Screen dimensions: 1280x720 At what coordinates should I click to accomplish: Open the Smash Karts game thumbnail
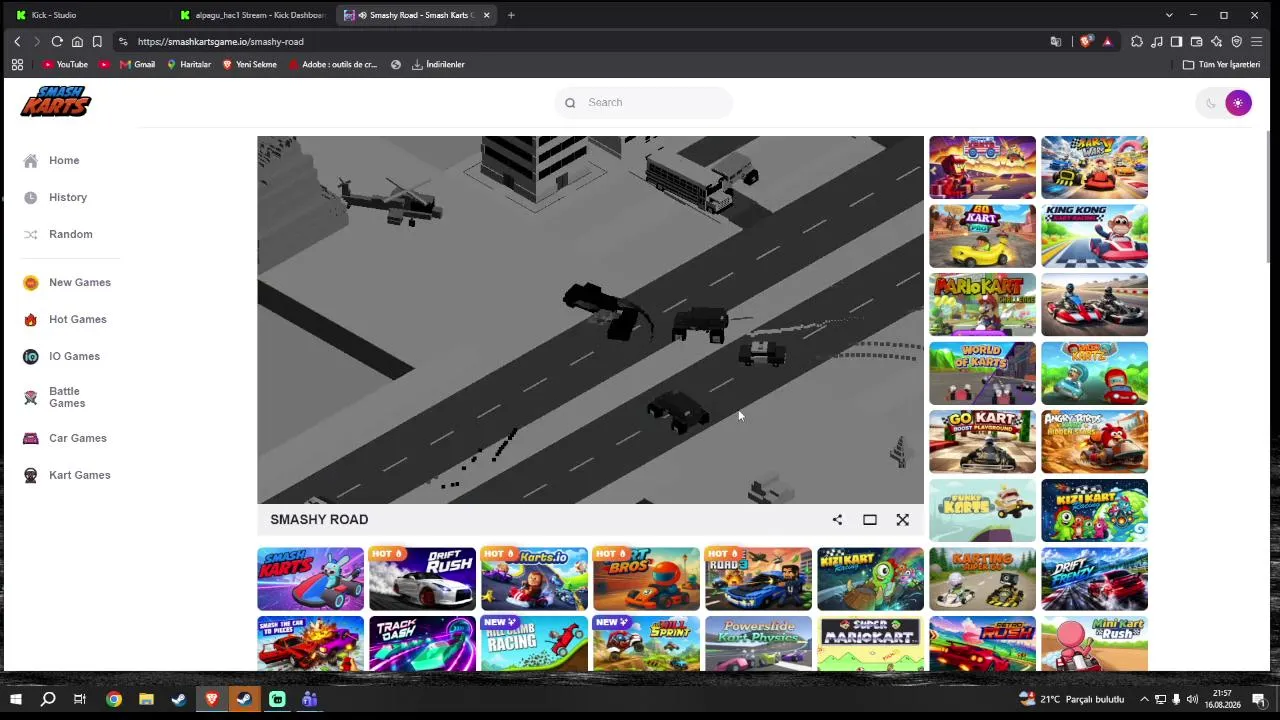pos(311,578)
